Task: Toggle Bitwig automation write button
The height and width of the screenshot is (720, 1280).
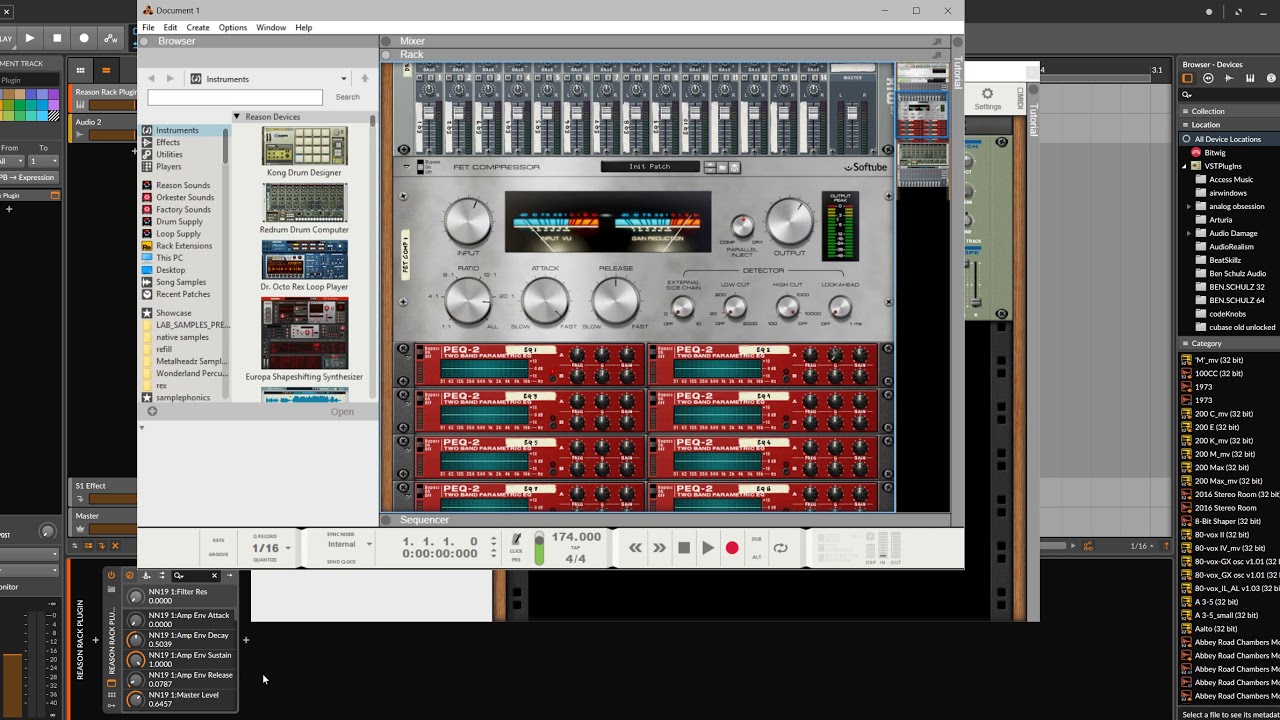Action: coord(111,38)
